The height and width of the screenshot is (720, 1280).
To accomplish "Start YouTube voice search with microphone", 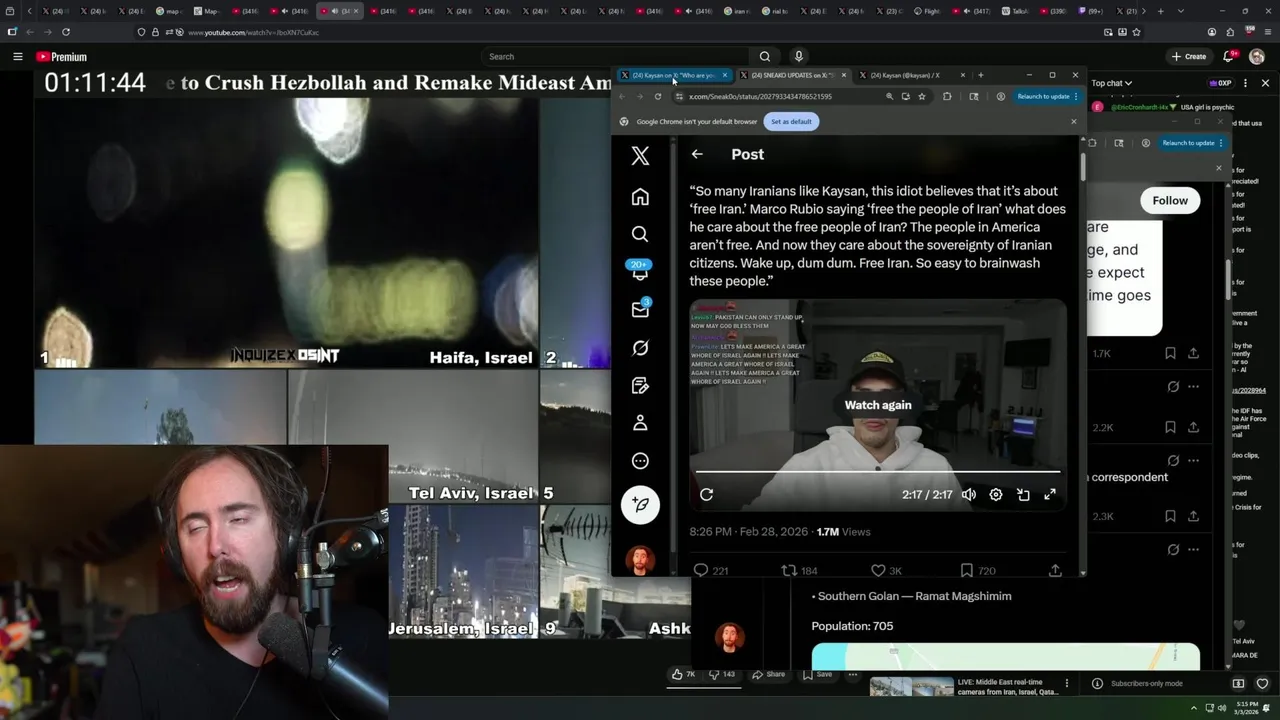I will pyautogui.click(x=798, y=56).
